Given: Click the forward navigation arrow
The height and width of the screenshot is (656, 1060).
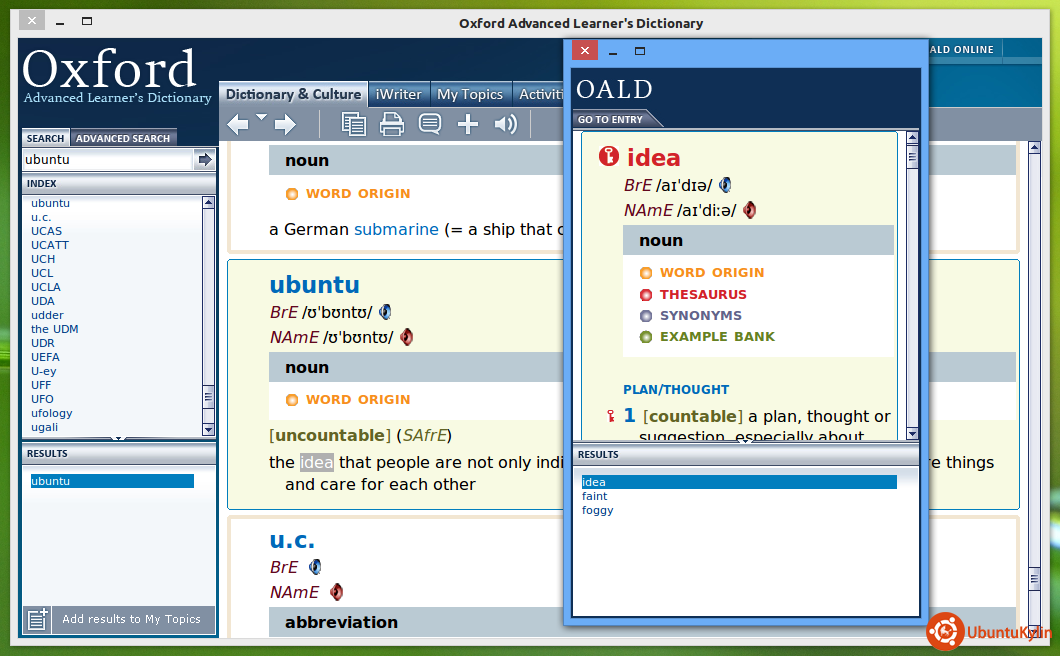Looking at the screenshot, I should pos(286,124).
